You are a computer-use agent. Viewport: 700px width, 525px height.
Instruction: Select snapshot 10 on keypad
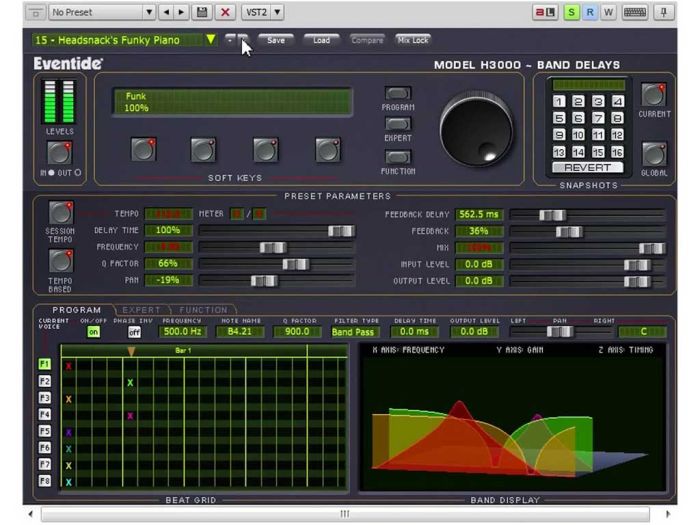578,135
